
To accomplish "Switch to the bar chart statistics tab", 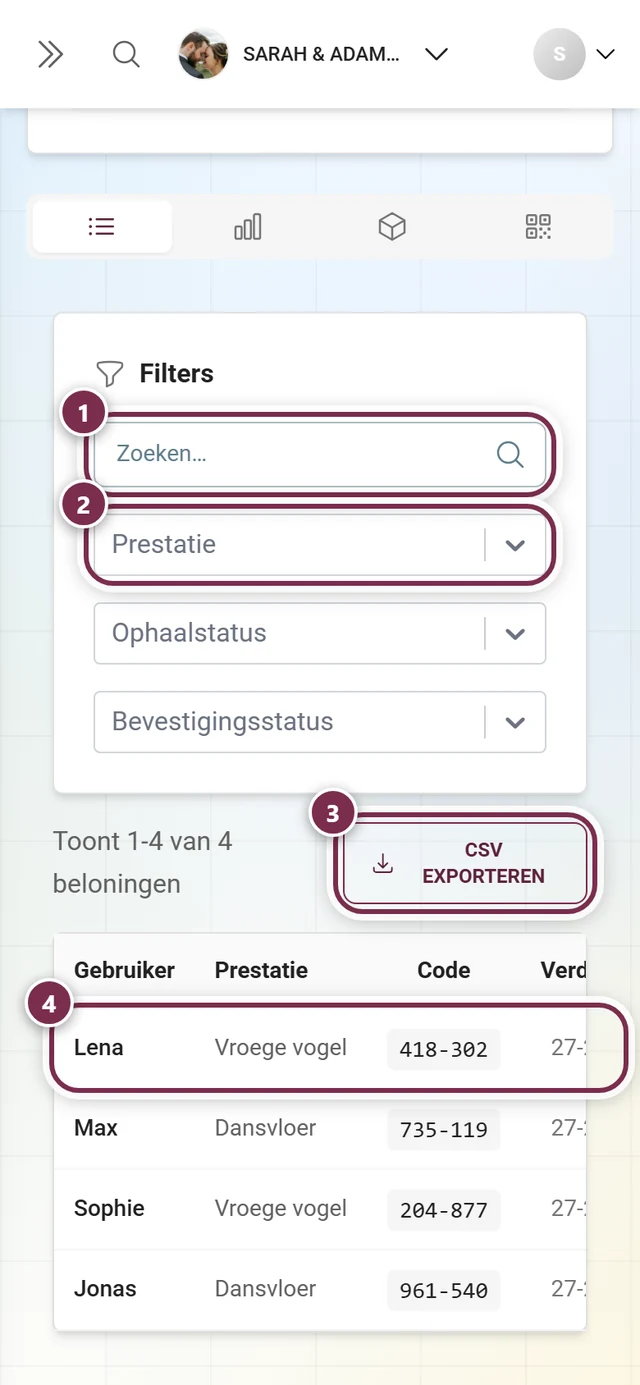I will coord(247,227).
